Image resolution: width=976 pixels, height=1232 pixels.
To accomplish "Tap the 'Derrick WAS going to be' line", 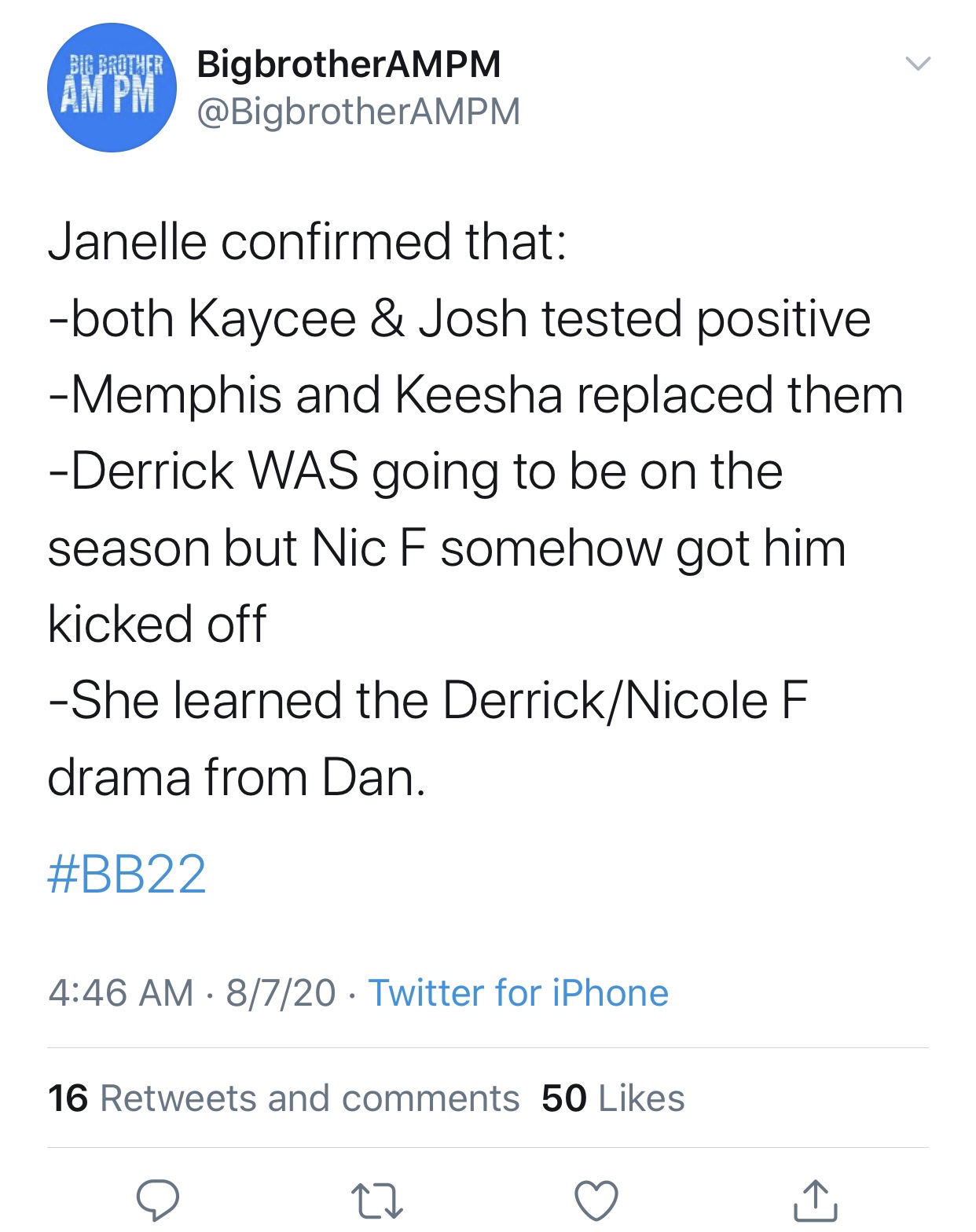I will click(416, 471).
